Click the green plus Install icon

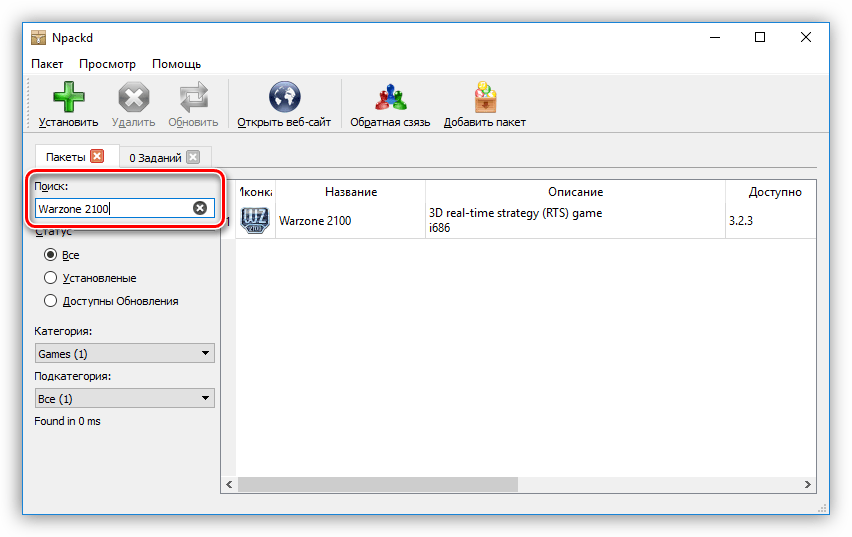click(68, 98)
